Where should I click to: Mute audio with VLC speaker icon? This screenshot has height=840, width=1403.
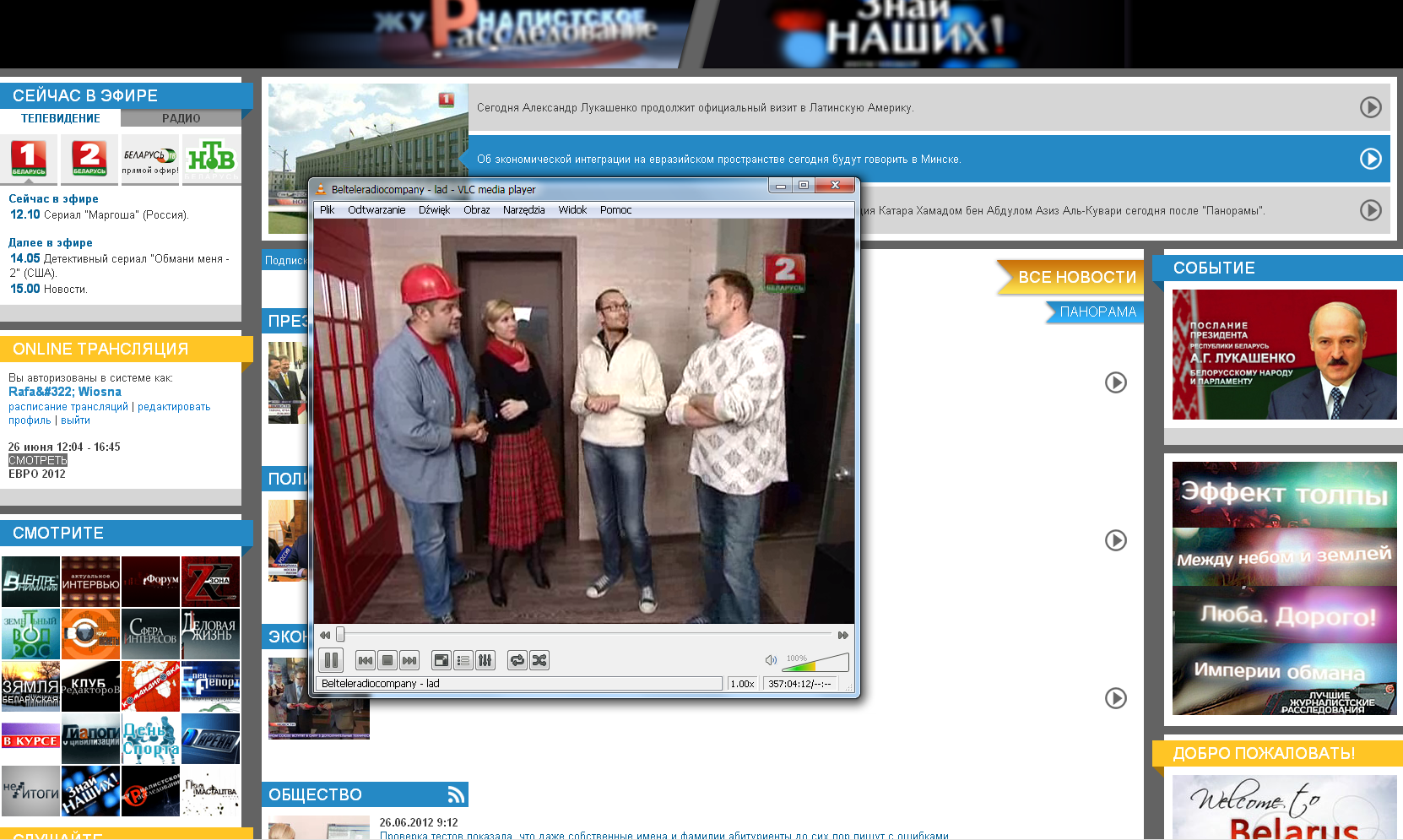coord(770,660)
